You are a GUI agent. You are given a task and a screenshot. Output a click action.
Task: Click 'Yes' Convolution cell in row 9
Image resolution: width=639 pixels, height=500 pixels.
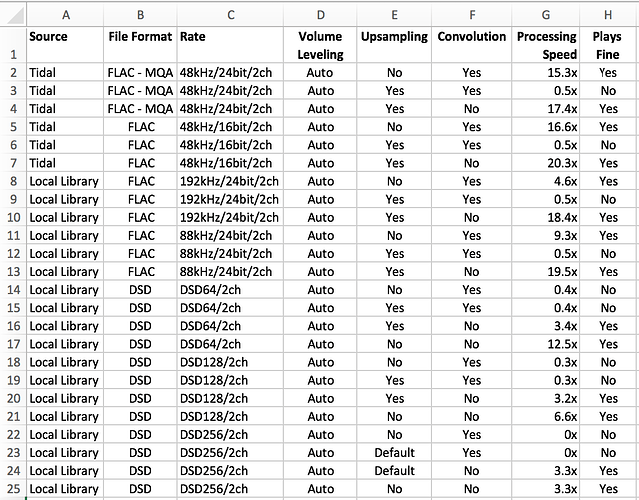click(472, 199)
